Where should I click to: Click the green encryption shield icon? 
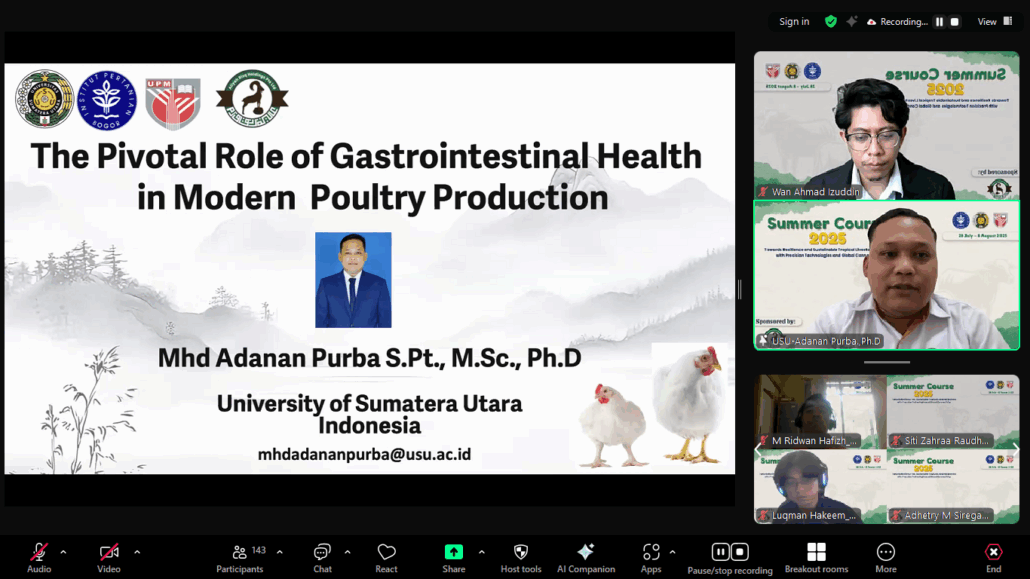(830, 22)
